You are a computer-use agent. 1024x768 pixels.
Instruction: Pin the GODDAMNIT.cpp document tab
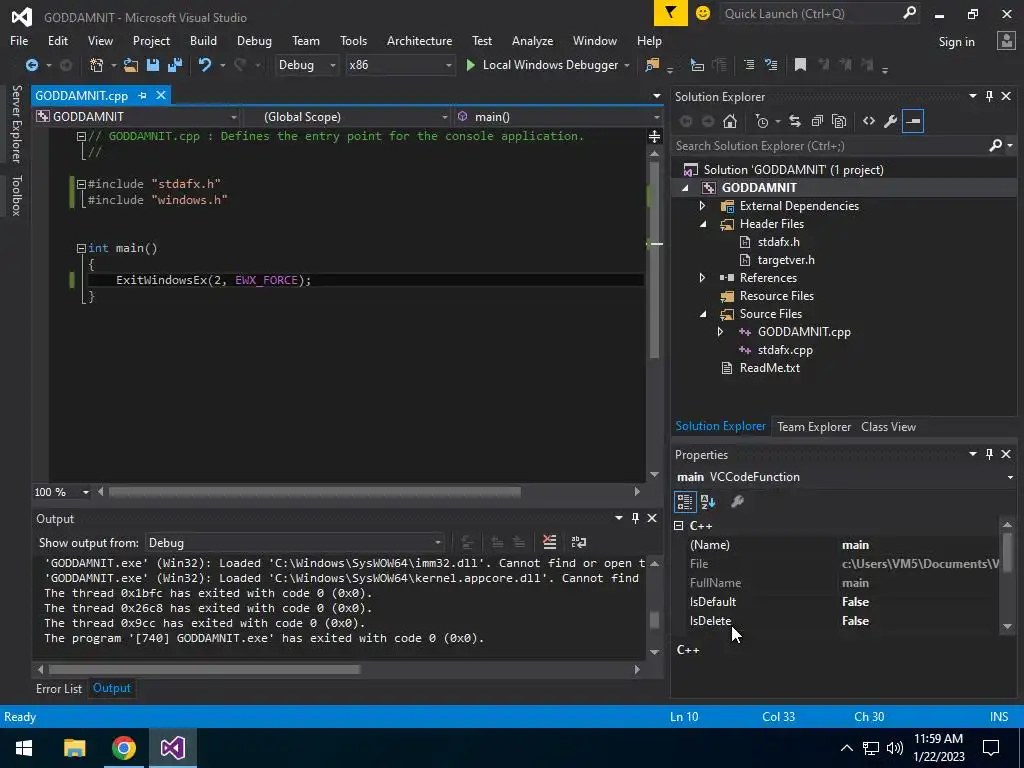(142, 95)
